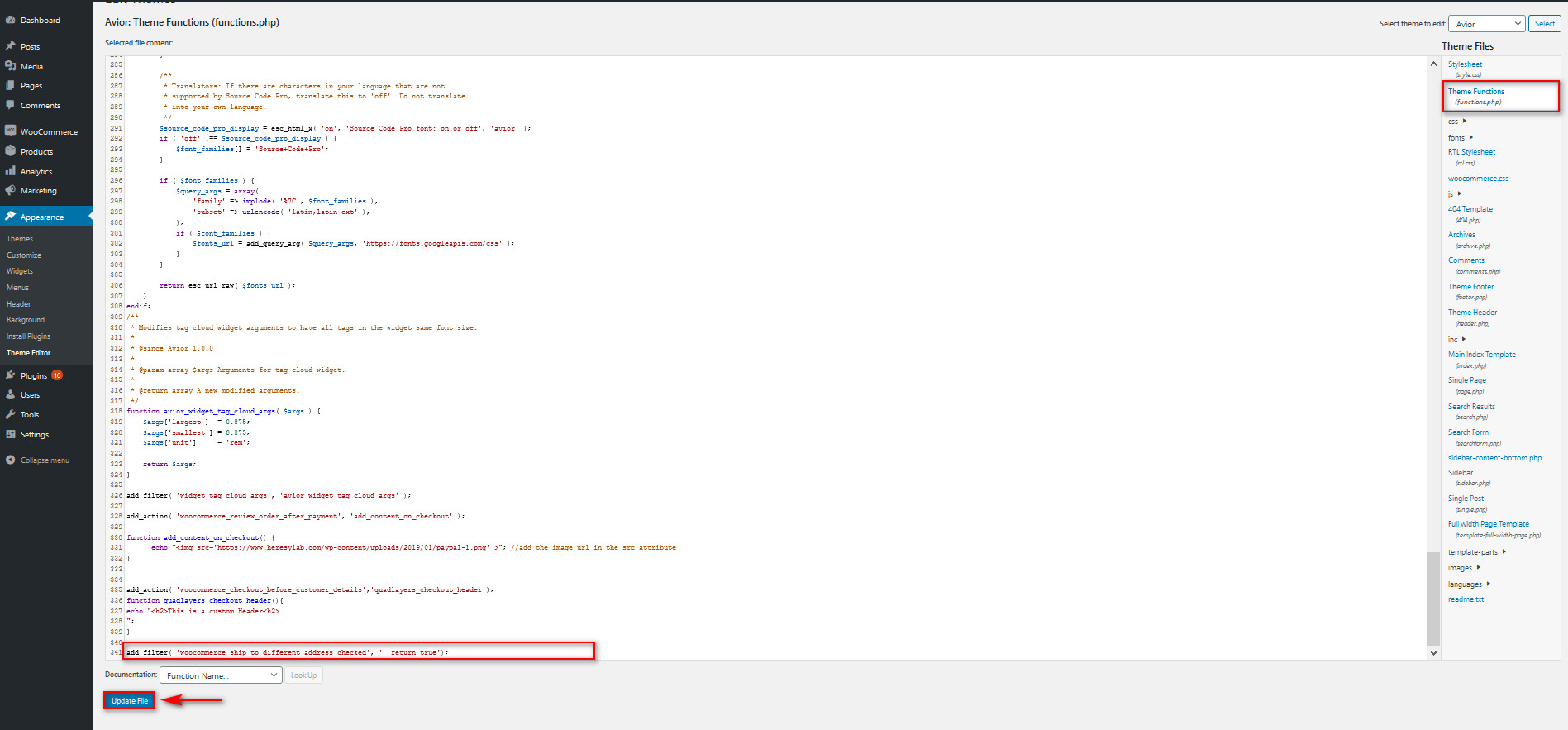Click the WooCommerce menu label

pos(49,132)
